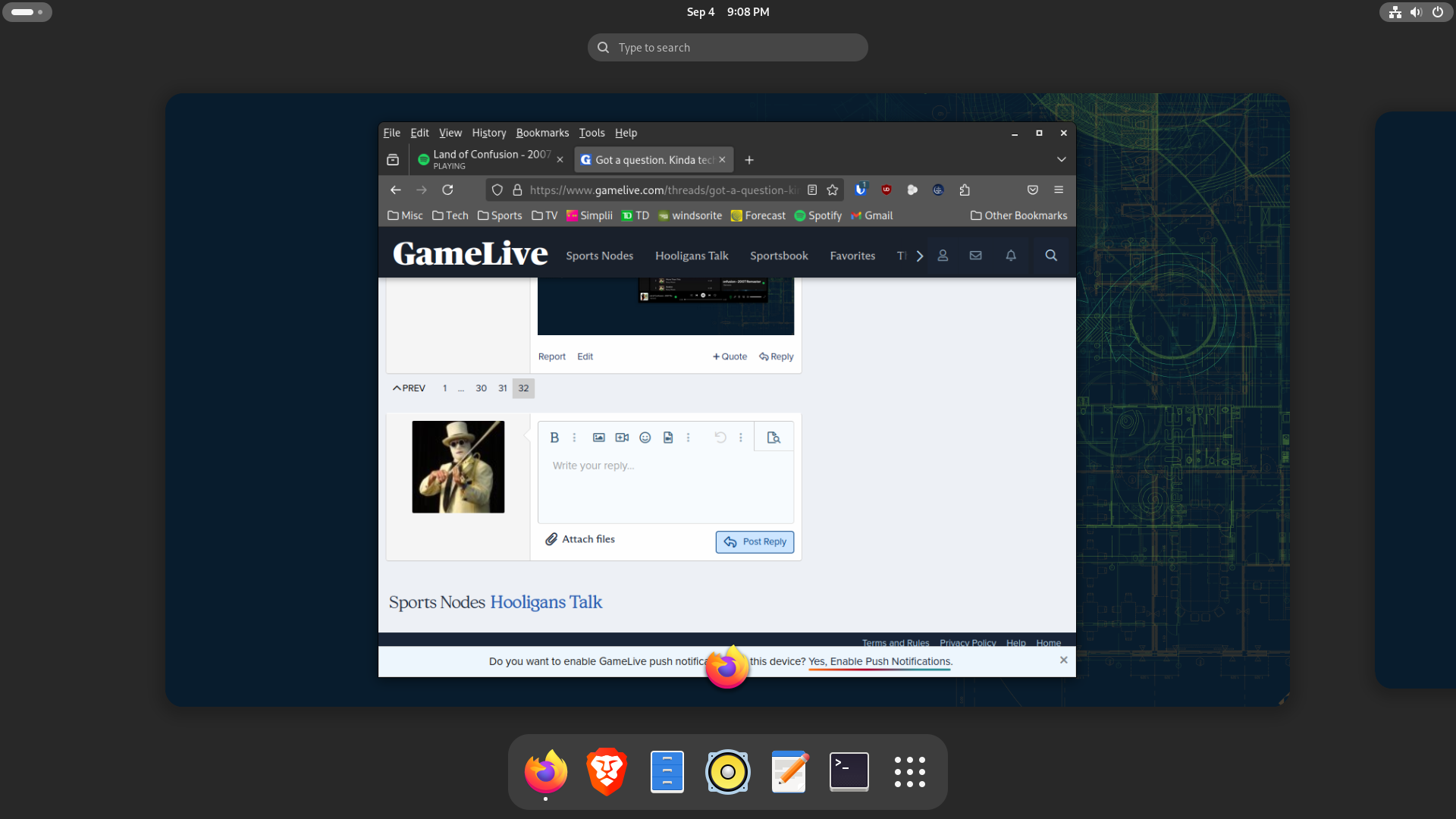Screen dimensions: 1456x819
Task: Click the Bold formatting icon
Action: click(554, 437)
